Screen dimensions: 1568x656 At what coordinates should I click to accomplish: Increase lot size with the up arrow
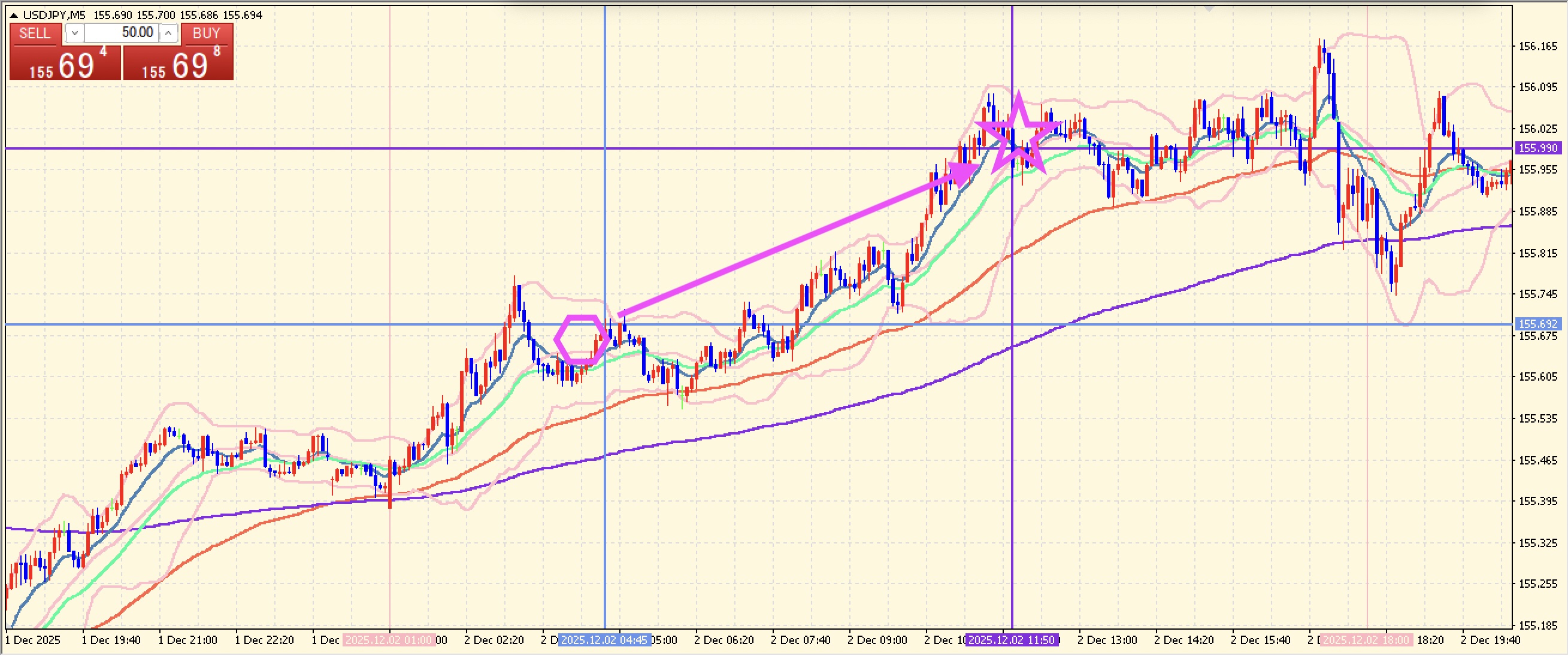tap(169, 33)
